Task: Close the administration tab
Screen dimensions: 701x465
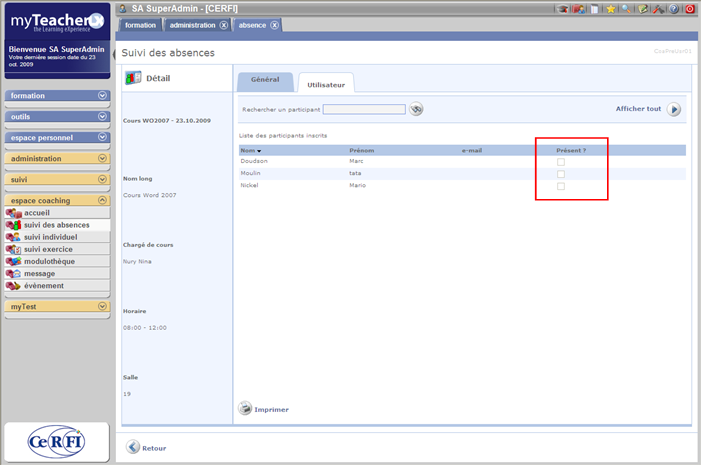Action: [223, 25]
